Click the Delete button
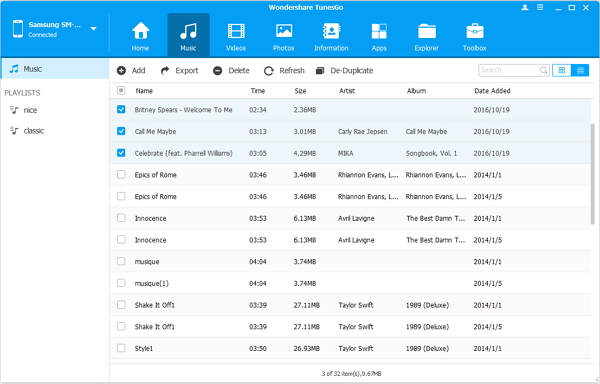Screen dimensions: 600x384 [231, 70]
